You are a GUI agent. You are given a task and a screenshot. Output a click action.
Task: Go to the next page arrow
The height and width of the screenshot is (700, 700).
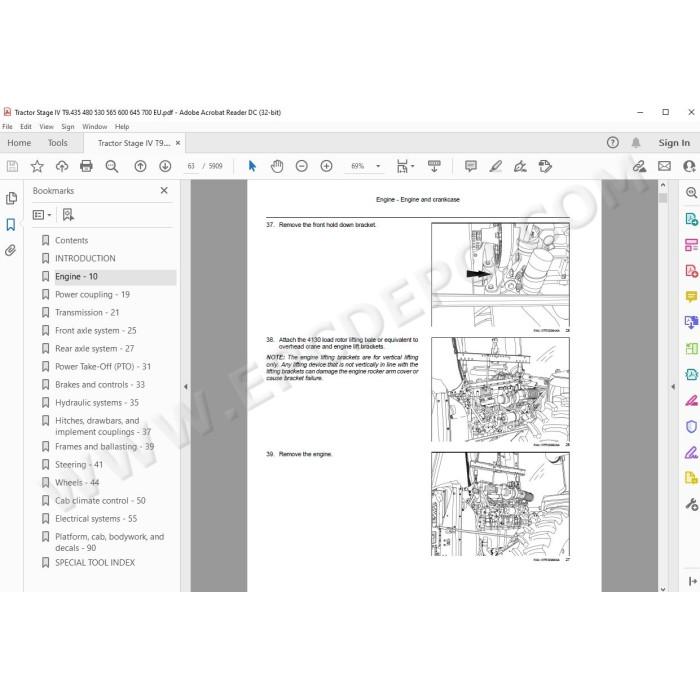[165, 167]
